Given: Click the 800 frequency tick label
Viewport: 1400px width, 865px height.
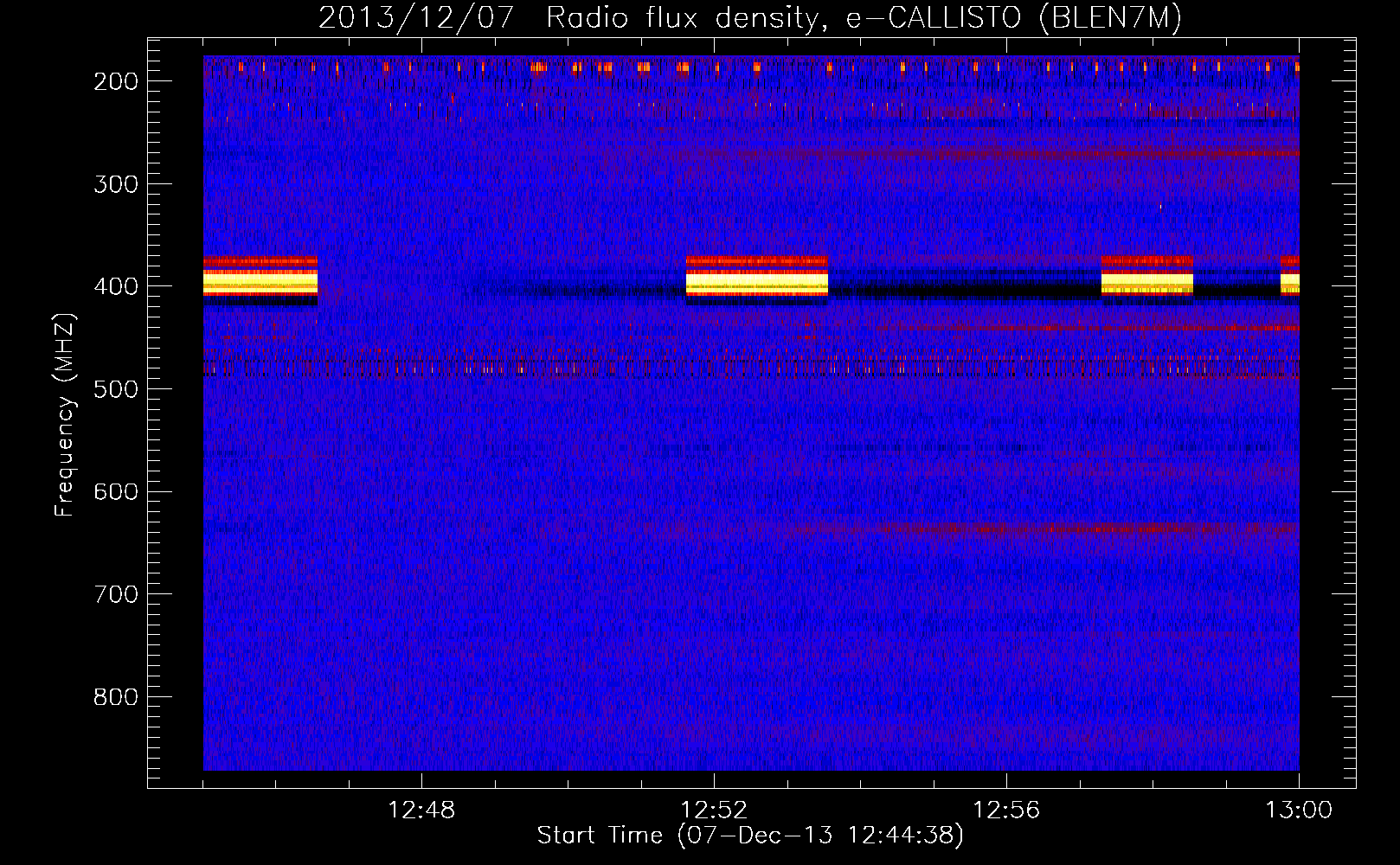Looking at the screenshot, I should [x=115, y=697].
